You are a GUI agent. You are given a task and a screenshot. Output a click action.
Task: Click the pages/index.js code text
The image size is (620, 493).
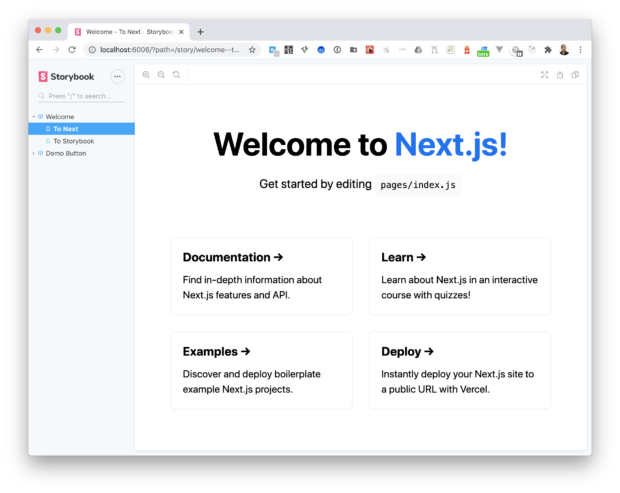pos(418,185)
